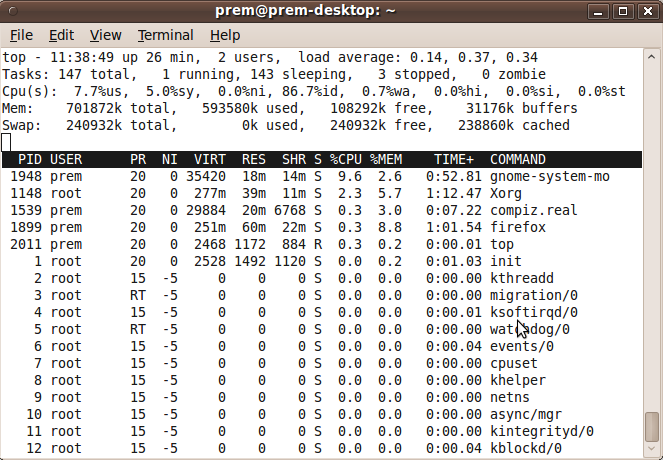Open the Help menu
Viewport: 663px width, 460px height.
click(225, 35)
